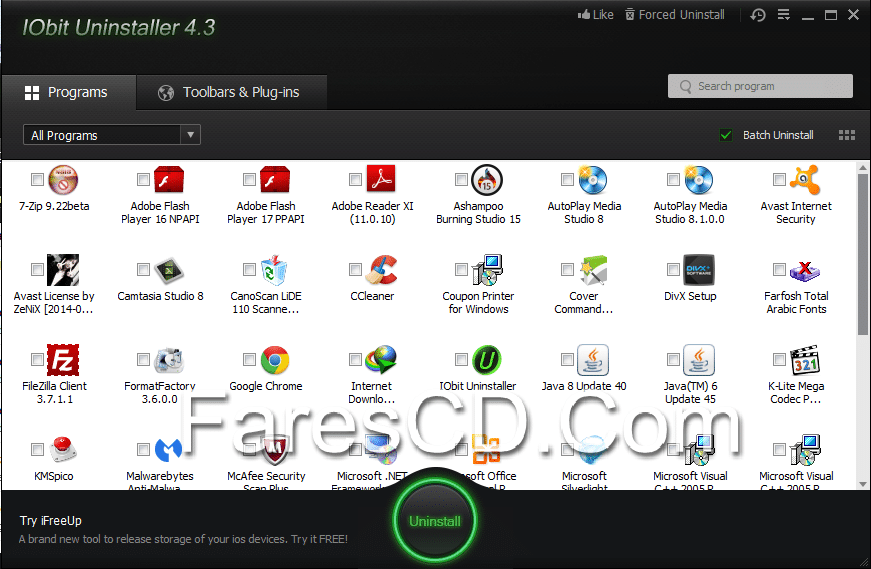
Task: Open the uninstall history clock icon
Action: point(758,15)
